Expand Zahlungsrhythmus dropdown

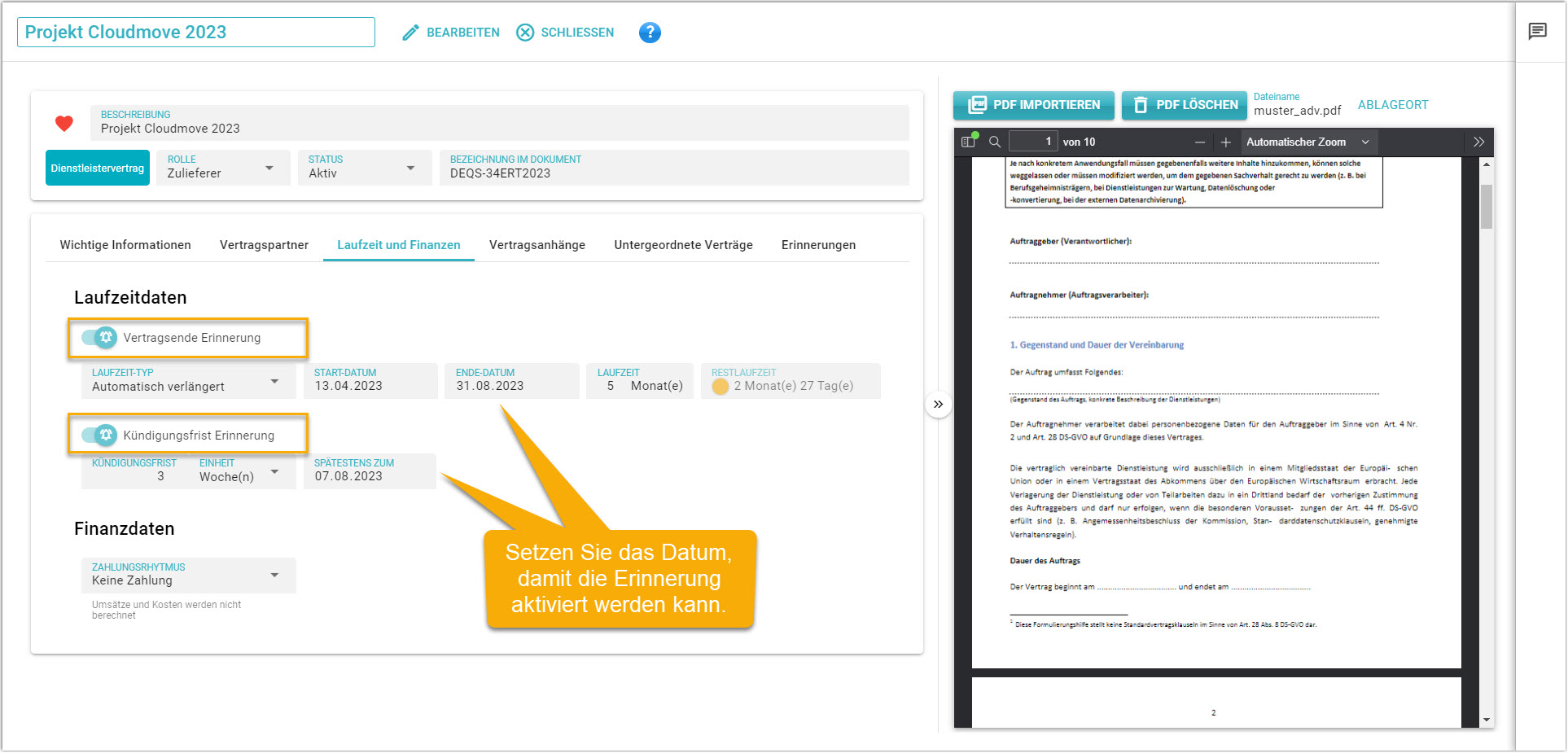[x=188, y=575]
